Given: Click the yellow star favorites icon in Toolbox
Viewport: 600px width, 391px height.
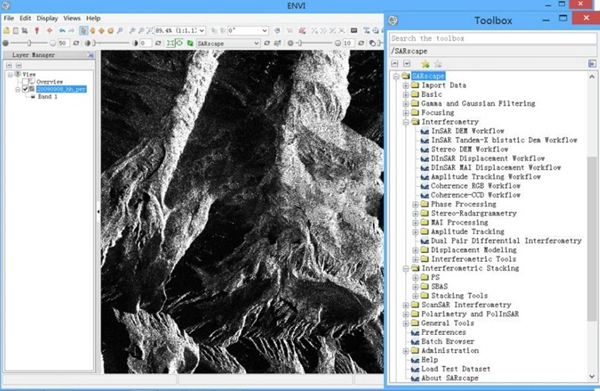Looking at the screenshot, I should point(425,64).
